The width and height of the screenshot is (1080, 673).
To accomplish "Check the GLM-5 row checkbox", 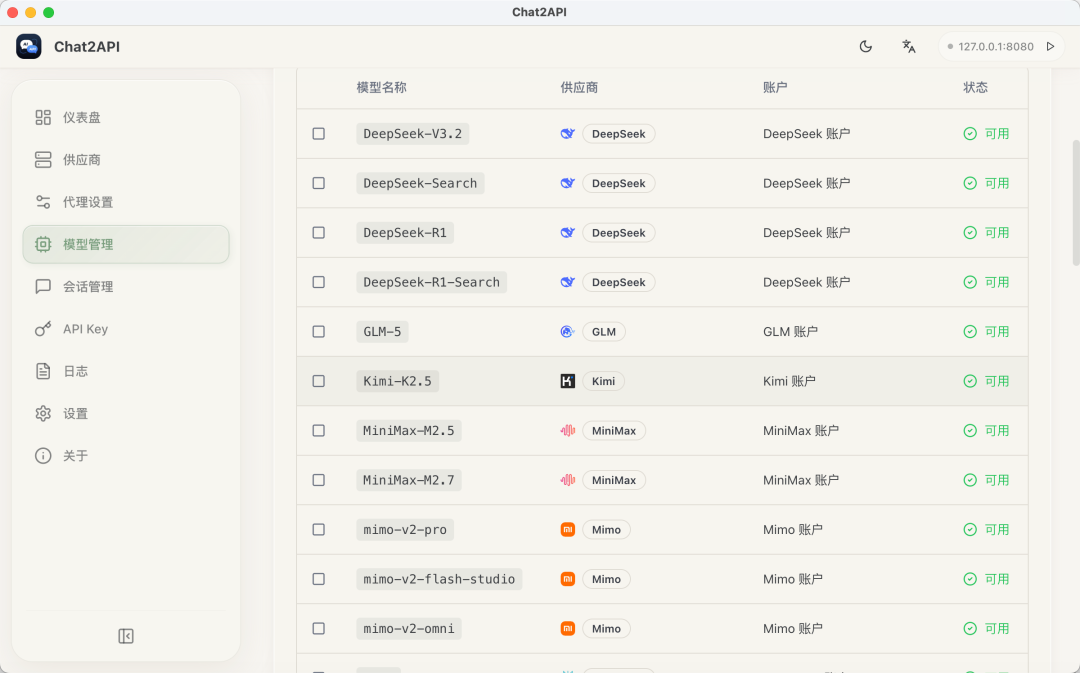I will point(318,332).
